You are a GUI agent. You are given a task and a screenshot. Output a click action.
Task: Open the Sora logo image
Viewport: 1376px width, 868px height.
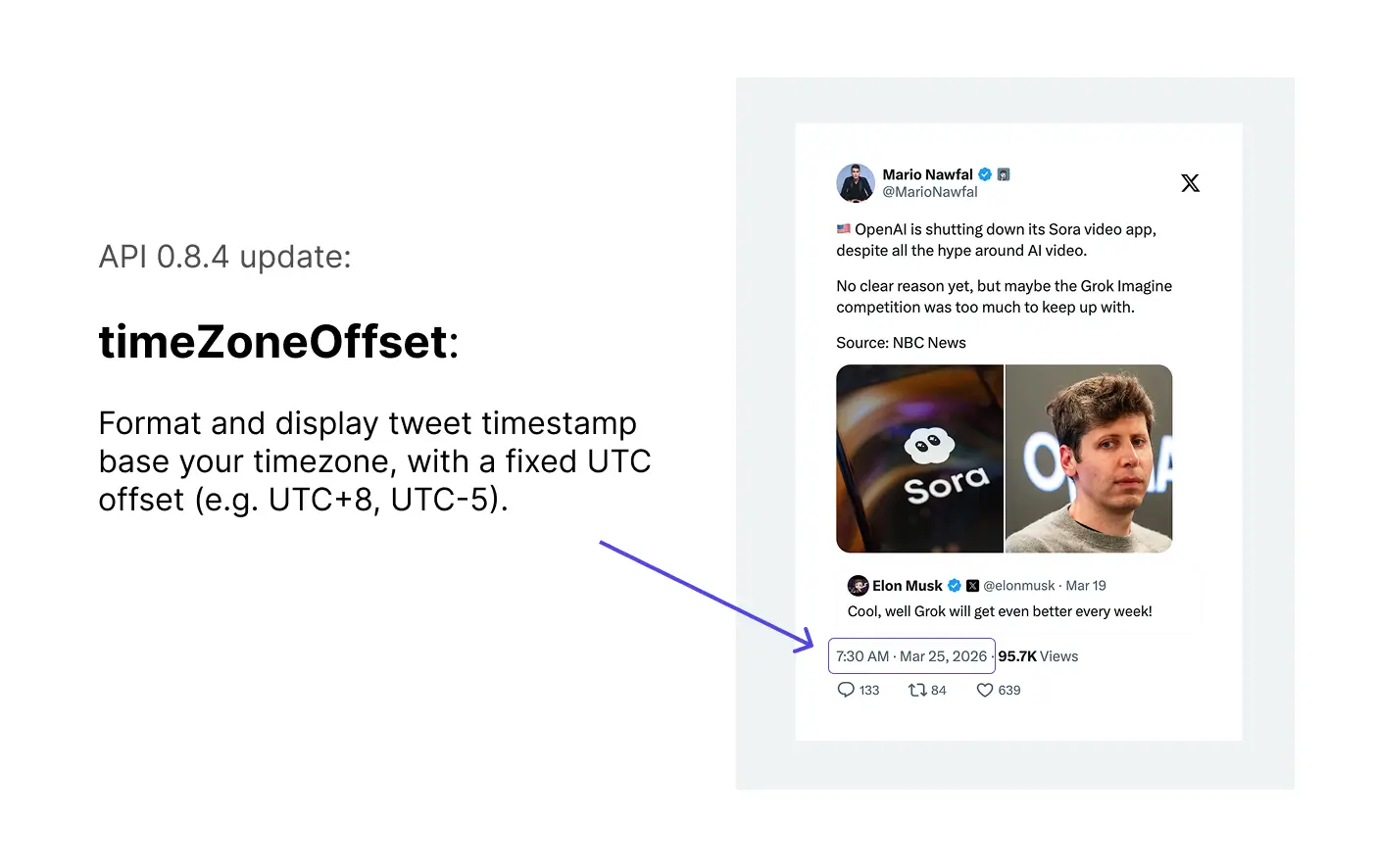(x=919, y=458)
